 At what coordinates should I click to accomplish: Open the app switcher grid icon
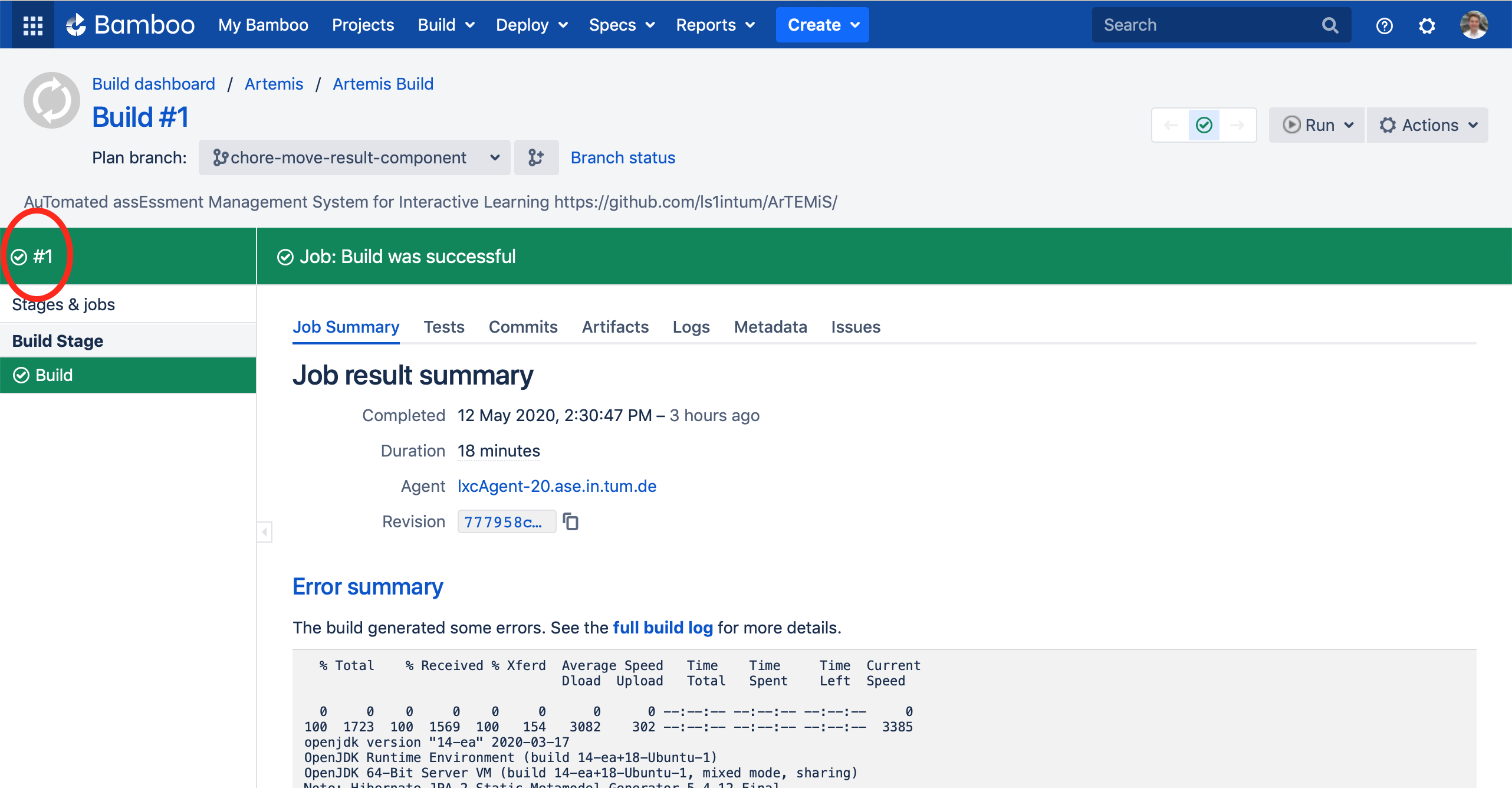[x=32, y=25]
